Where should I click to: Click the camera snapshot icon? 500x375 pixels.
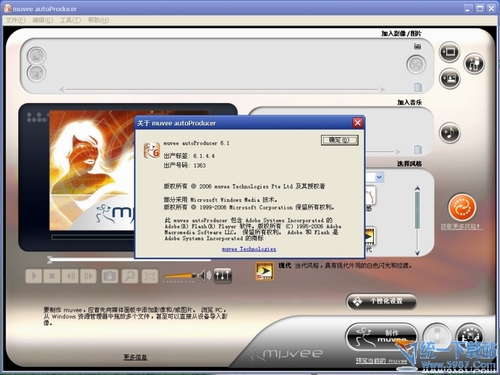(x=110, y=276)
